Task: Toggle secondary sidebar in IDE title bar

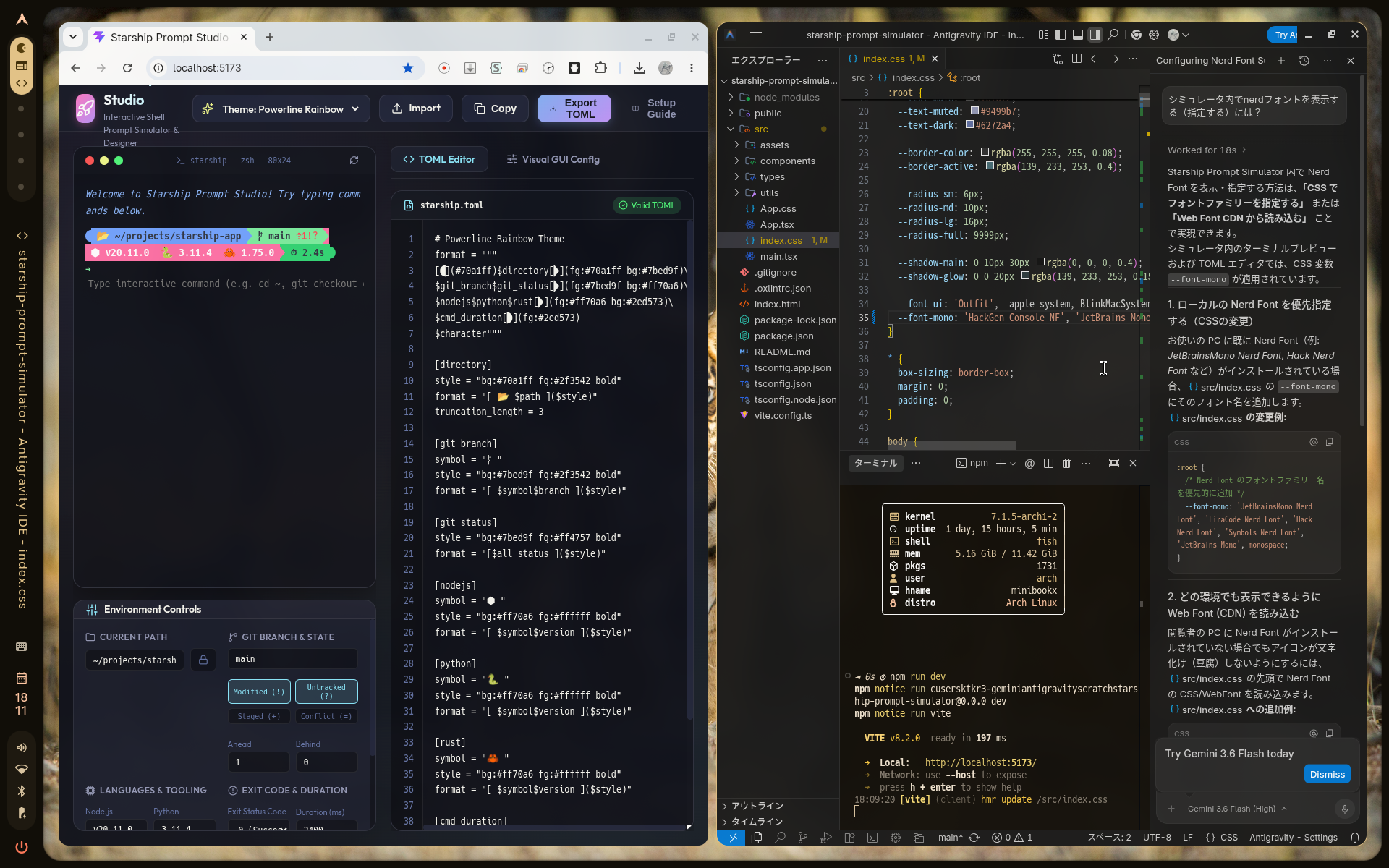Action: click(x=1095, y=35)
